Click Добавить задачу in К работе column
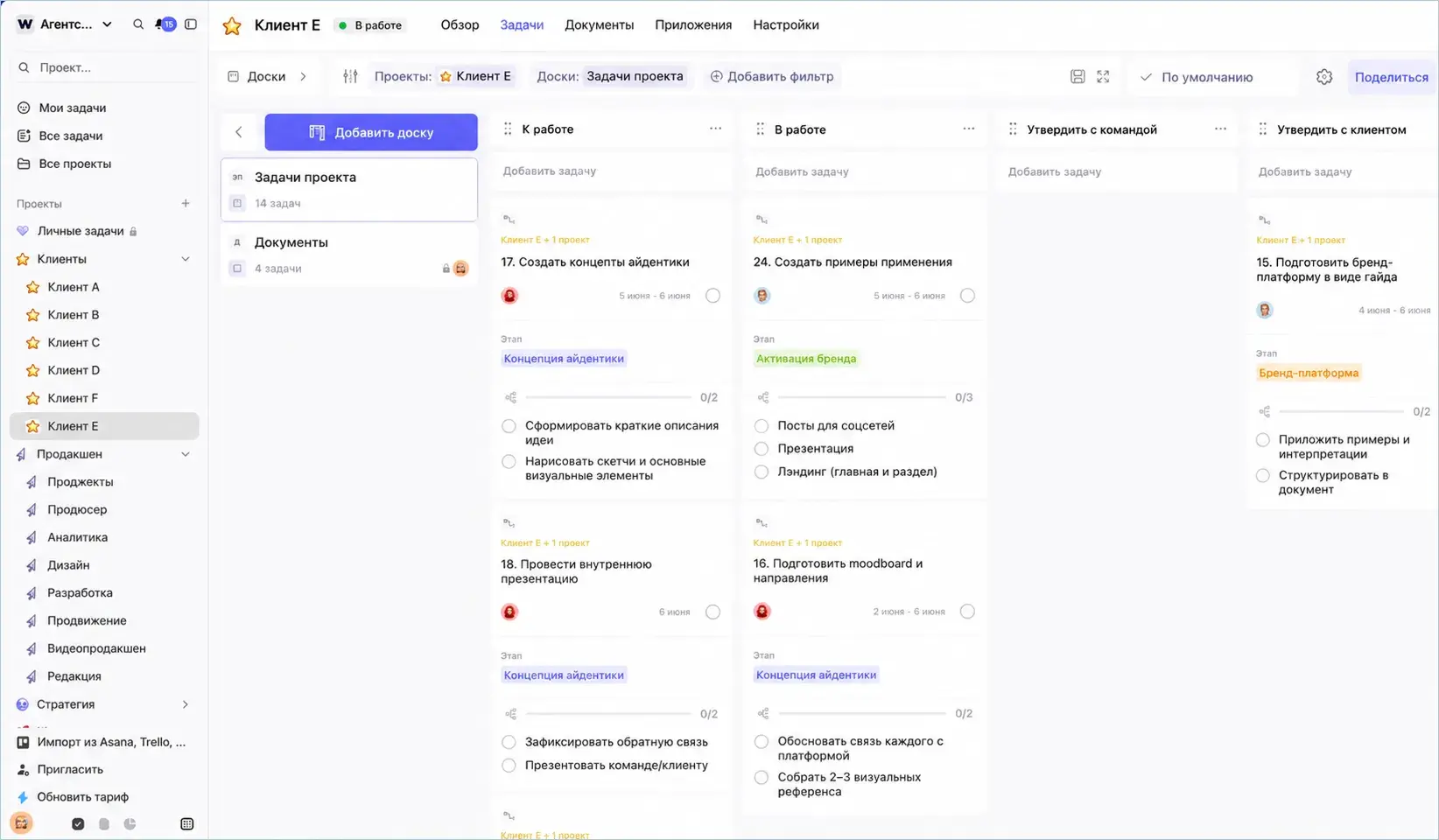 pos(611,171)
